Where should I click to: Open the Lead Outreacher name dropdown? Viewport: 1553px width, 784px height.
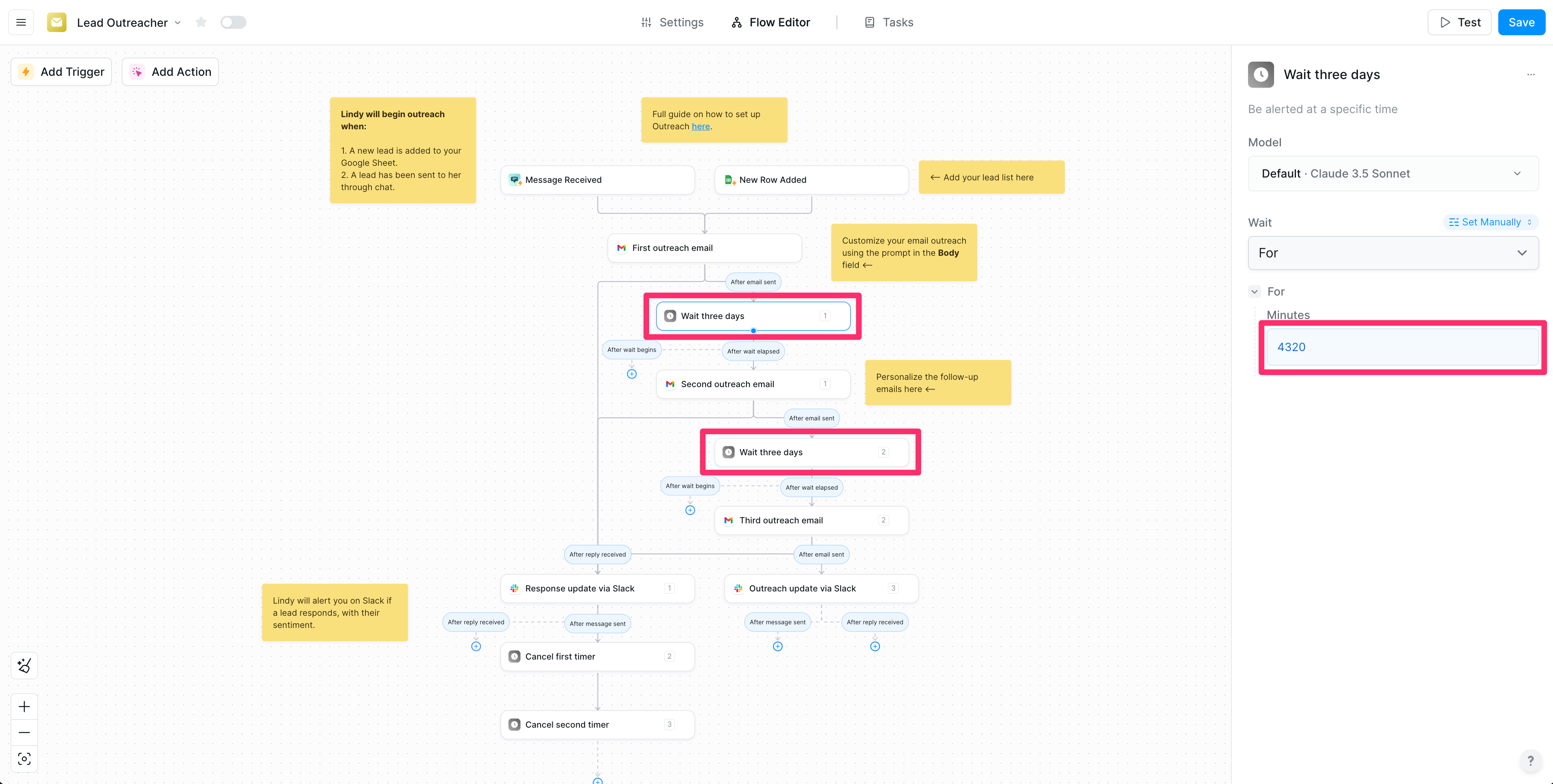177,23
